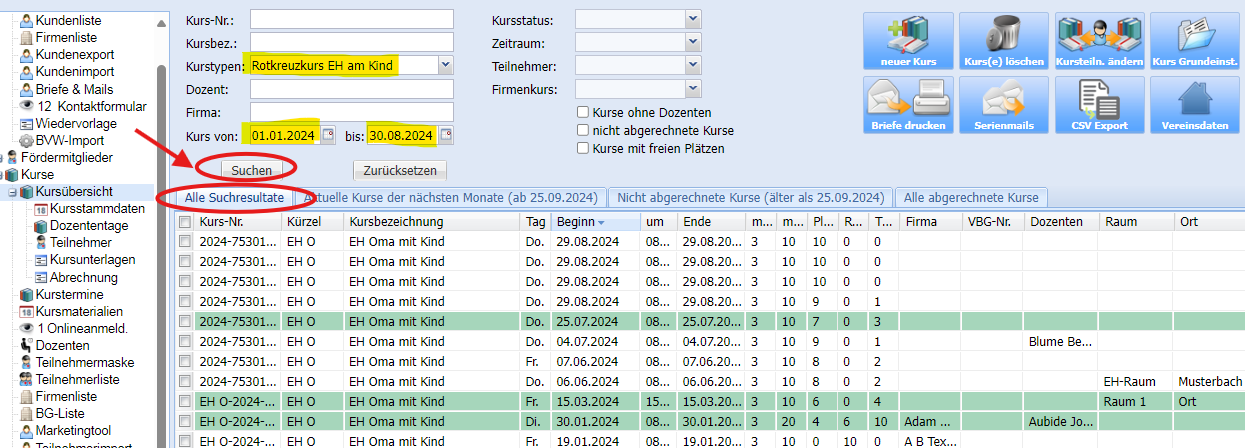The image size is (1245, 448).
Task: Launch the Serienmails function
Action: [1004, 105]
